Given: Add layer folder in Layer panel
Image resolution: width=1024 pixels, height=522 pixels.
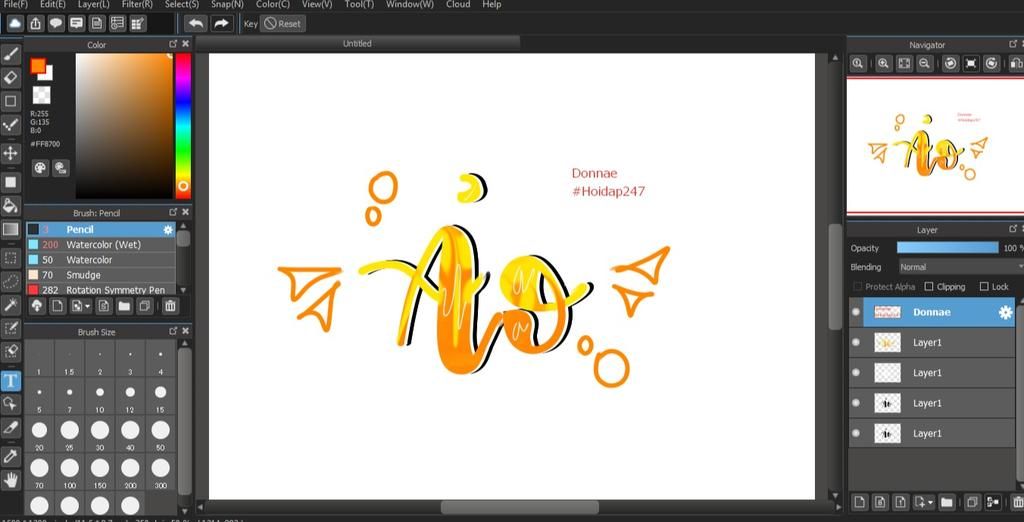Looking at the screenshot, I should click(x=946, y=502).
